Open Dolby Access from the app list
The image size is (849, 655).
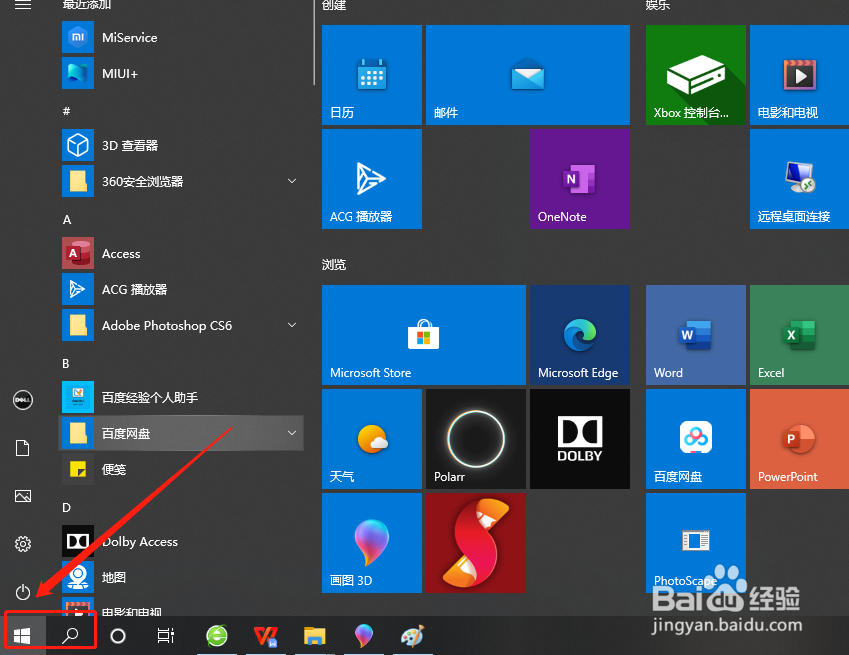coord(181,541)
